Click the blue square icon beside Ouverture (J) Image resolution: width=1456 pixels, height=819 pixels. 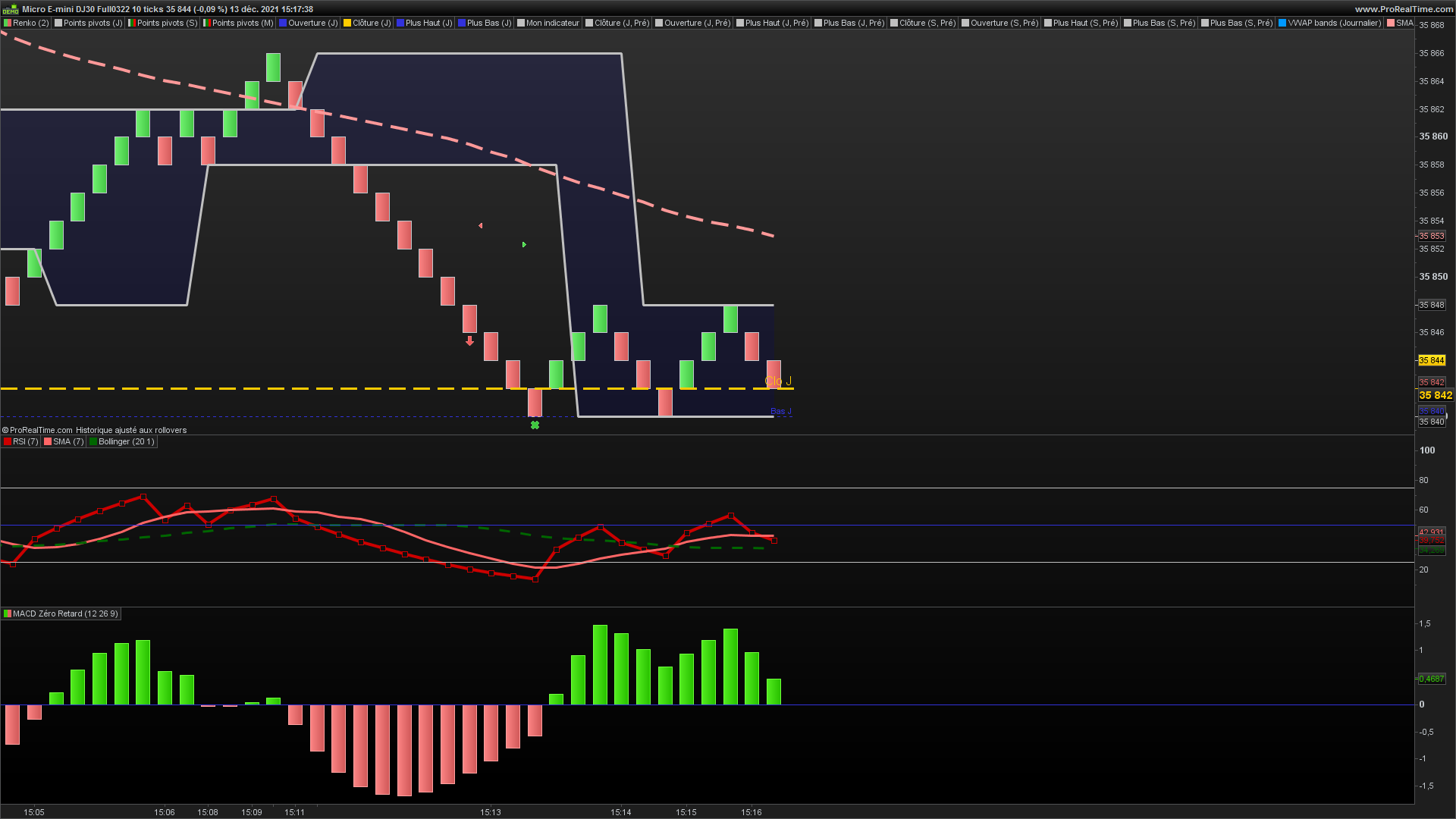pyautogui.click(x=283, y=23)
